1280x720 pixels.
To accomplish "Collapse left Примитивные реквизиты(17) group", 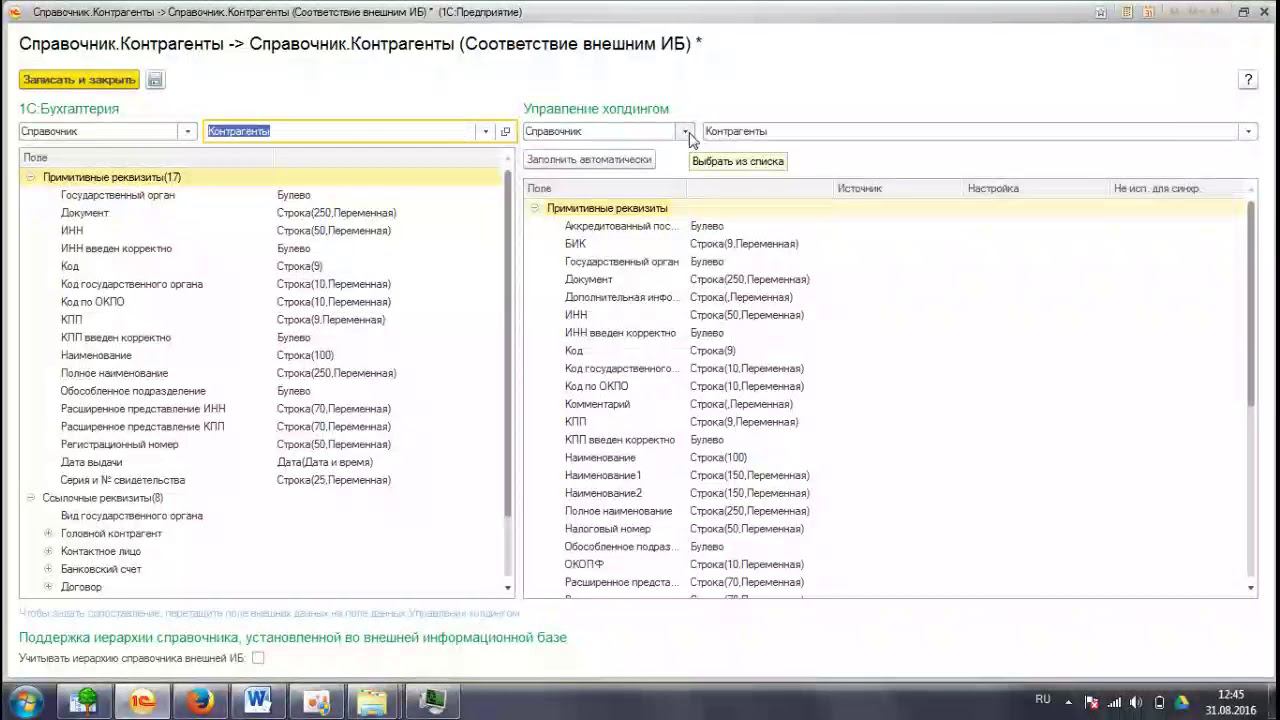I will [x=31, y=177].
